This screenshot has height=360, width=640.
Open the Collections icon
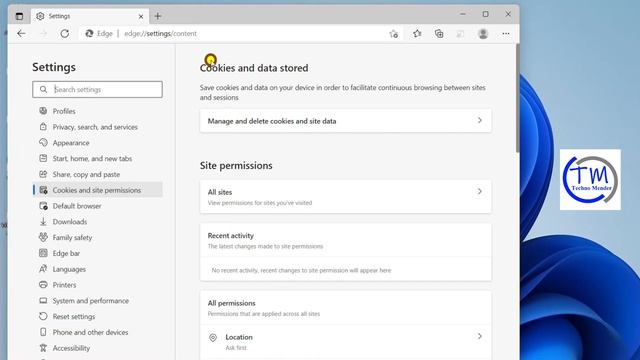439,34
